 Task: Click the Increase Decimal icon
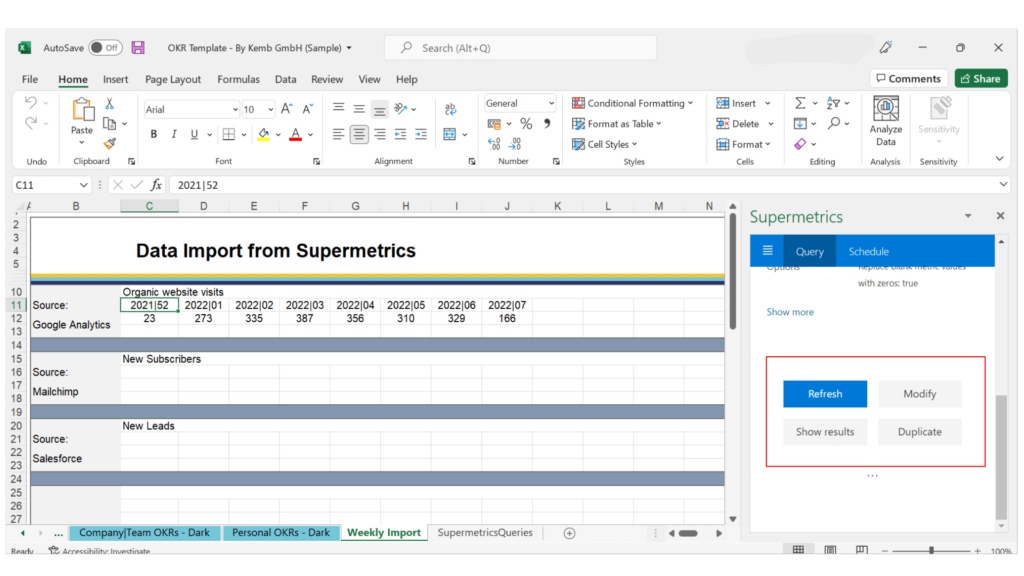[x=494, y=144]
